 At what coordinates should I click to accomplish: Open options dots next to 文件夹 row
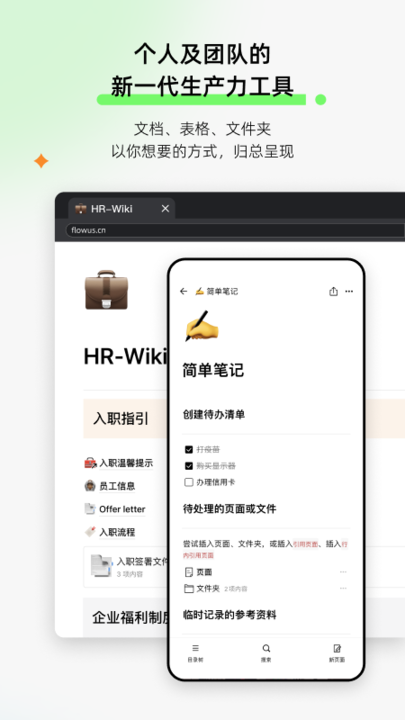pyautogui.click(x=343, y=588)
